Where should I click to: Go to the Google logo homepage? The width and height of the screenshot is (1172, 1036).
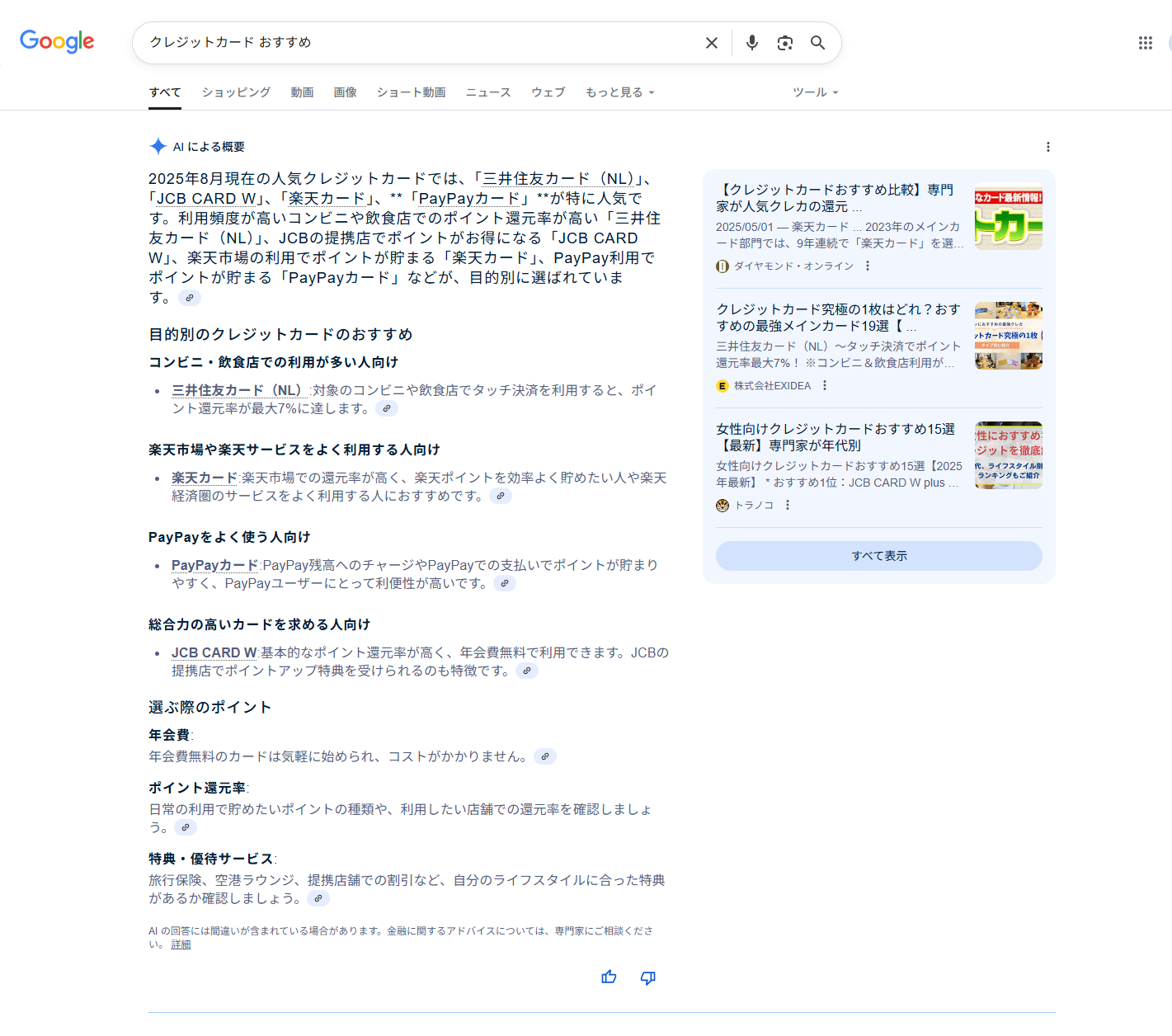[57, 41]
